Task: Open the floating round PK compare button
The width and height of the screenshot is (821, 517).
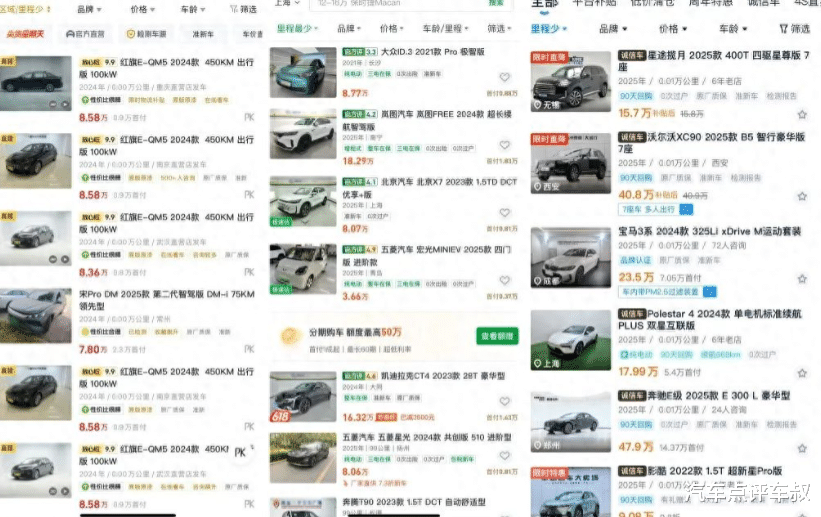Action: click(x=241, y=453)
